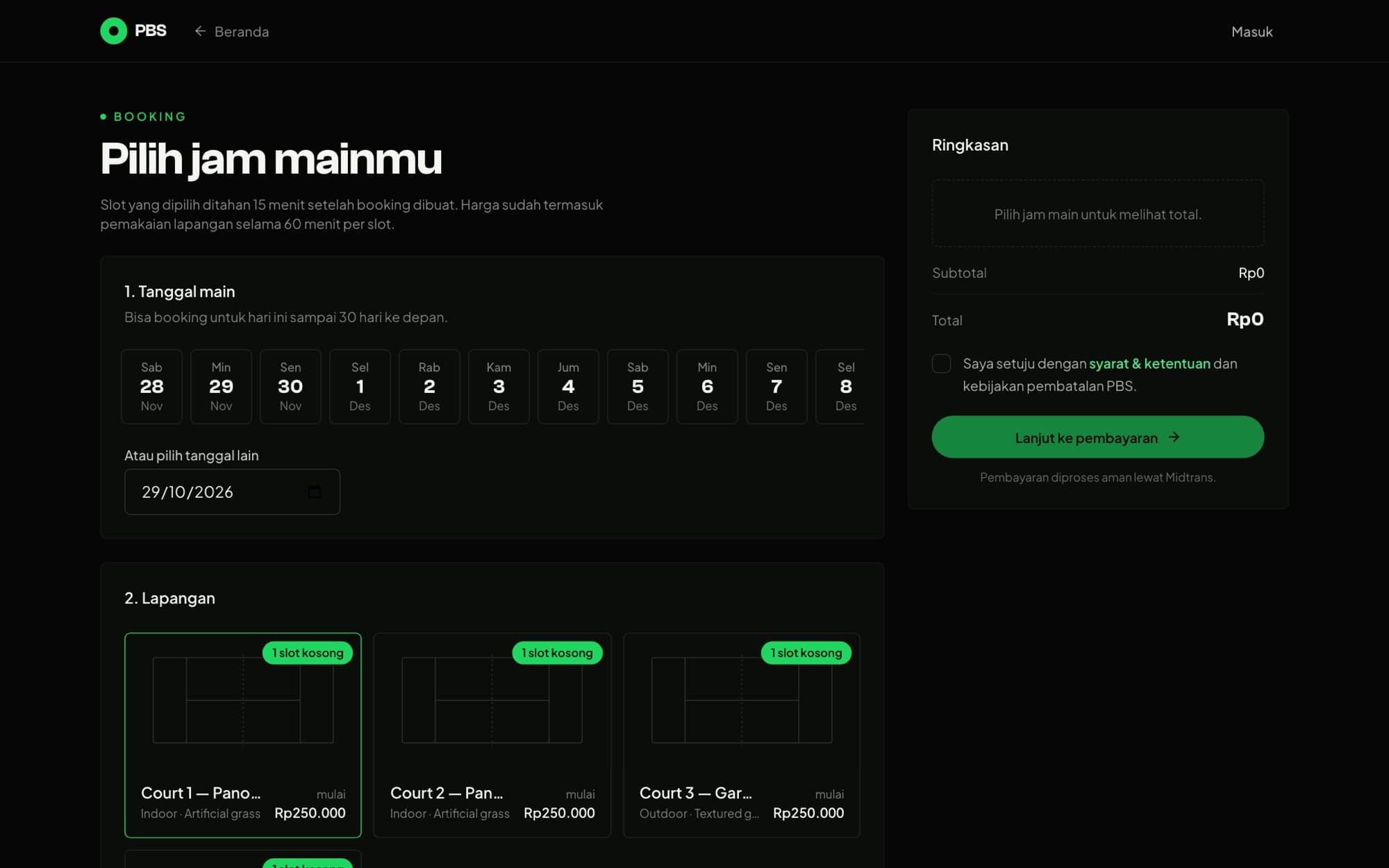Viewport: 1389px width, 868px height.
Task: Click the date input showing 29/10/2026
Action: 232,492
